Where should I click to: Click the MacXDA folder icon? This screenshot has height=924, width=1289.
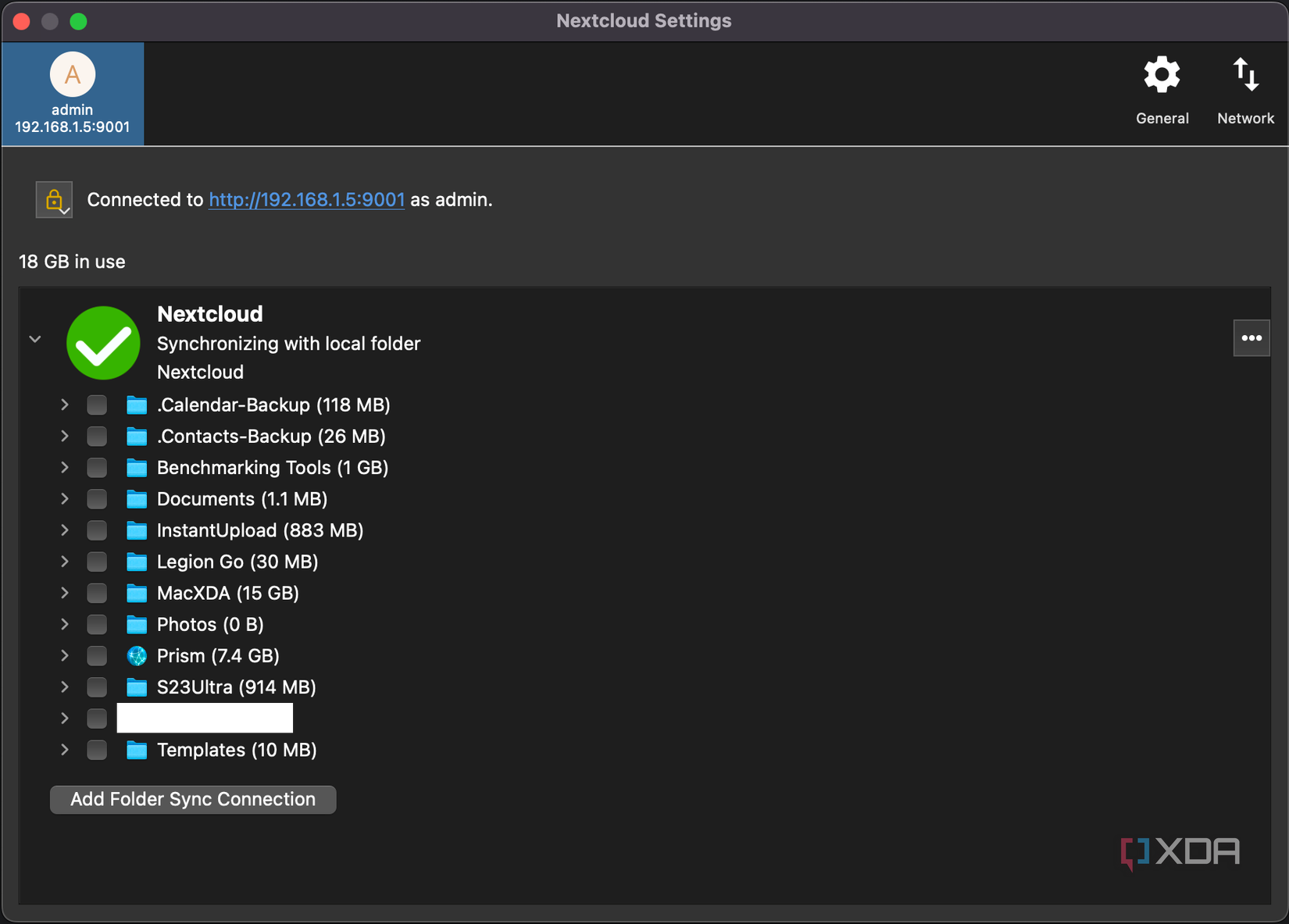point(137,594)
